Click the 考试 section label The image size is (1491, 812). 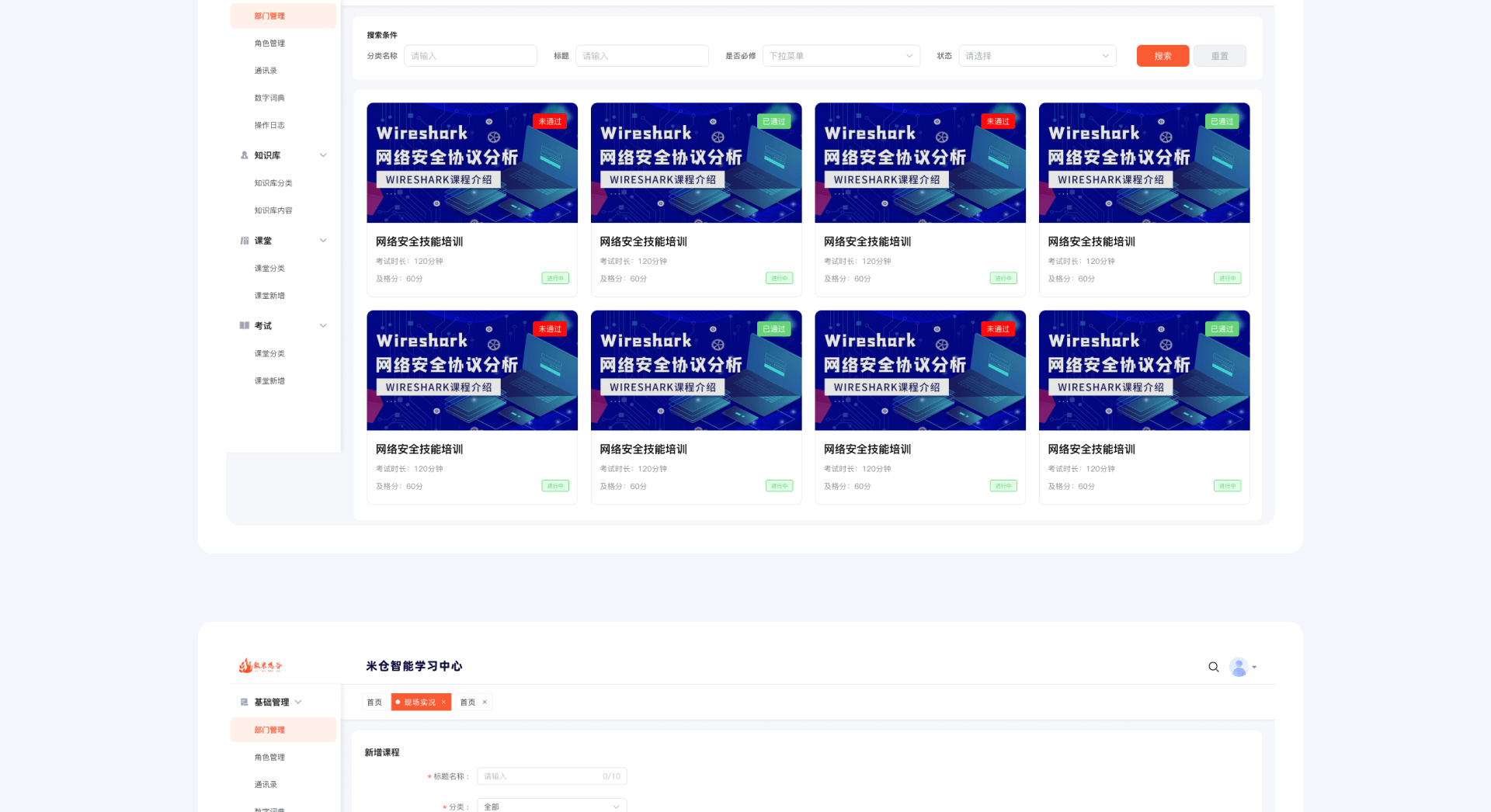click(x=263, y=326)
